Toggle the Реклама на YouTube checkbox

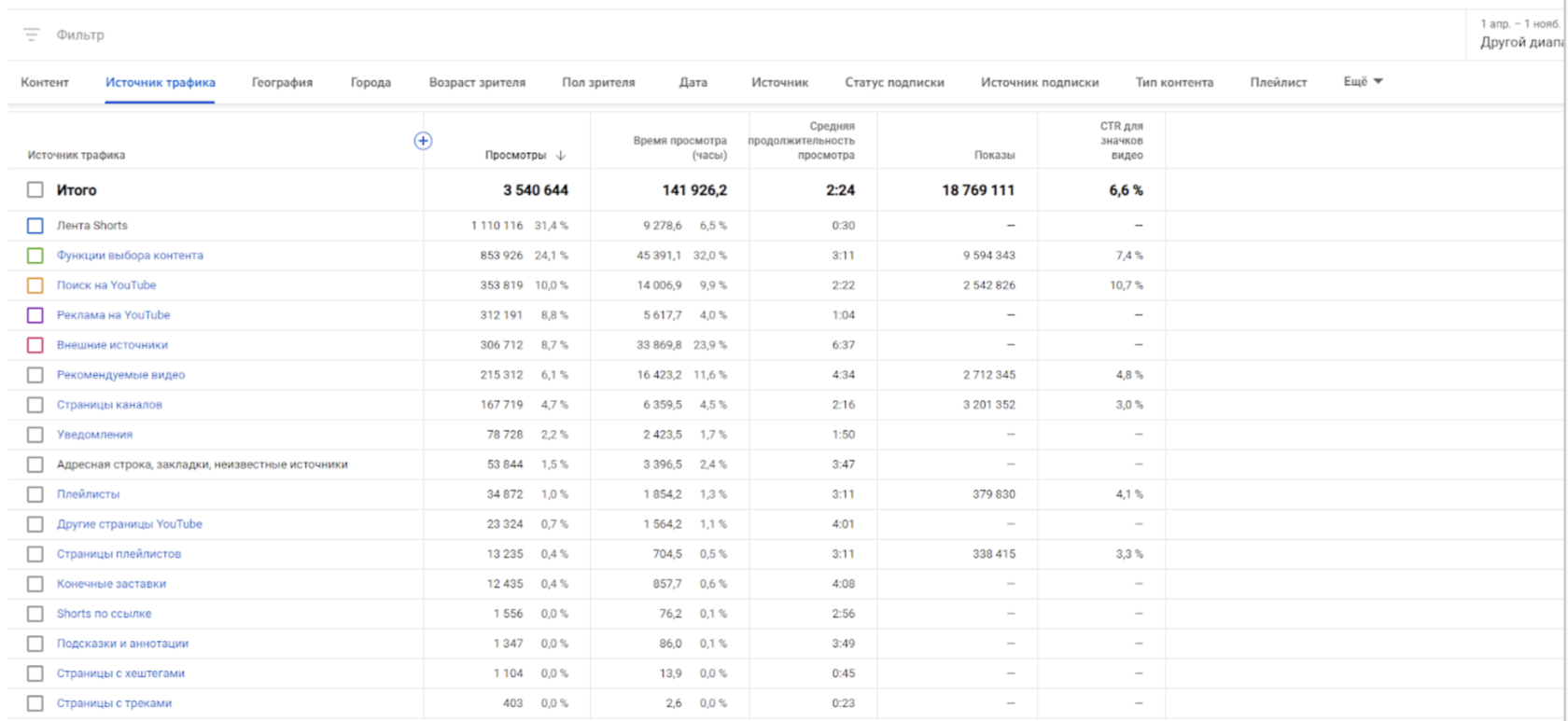pos(35,315)
